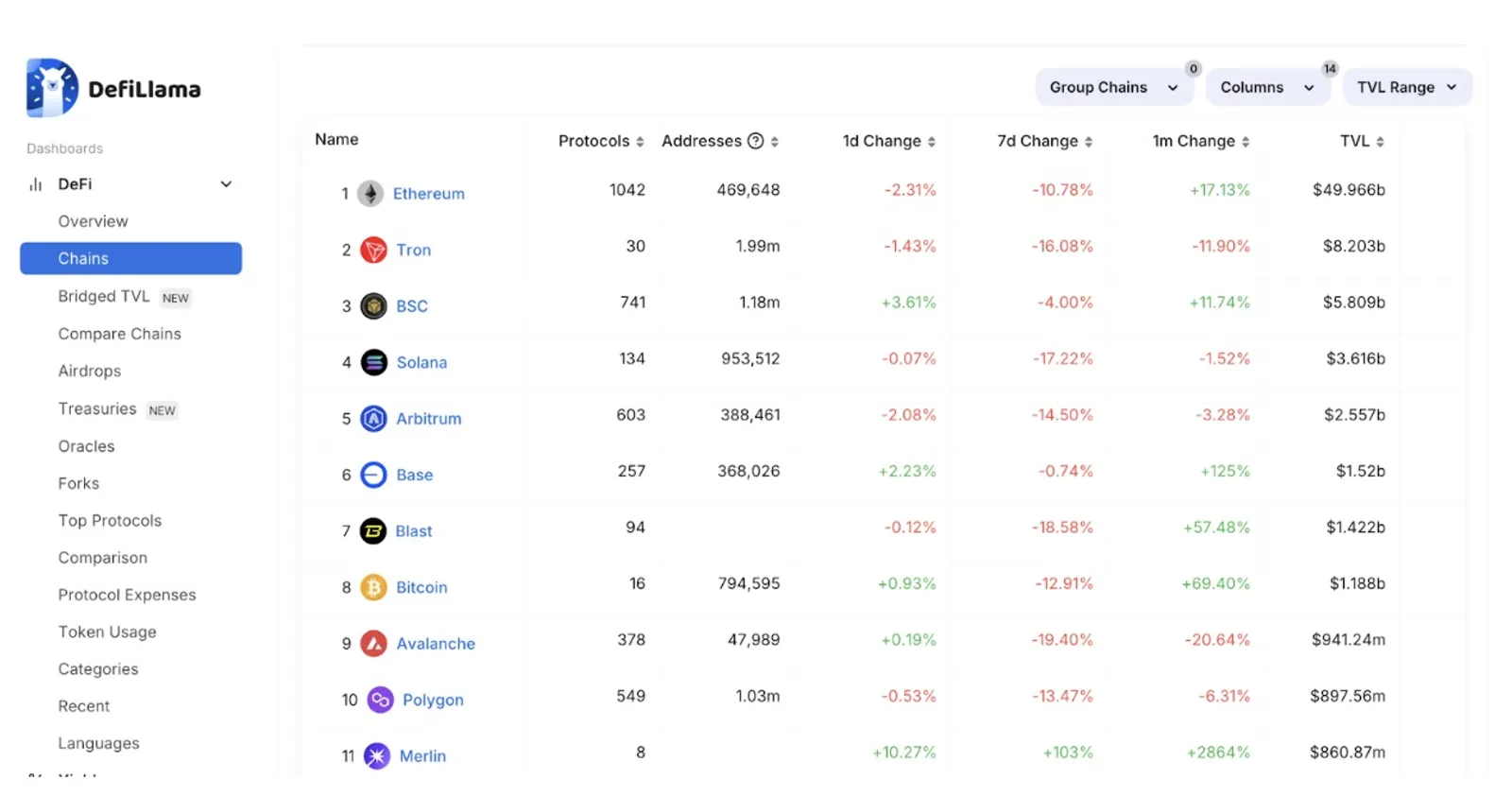Open the BSC chain link
The width and height of the screenshot is (1512, 797).
tap(411, 306)
